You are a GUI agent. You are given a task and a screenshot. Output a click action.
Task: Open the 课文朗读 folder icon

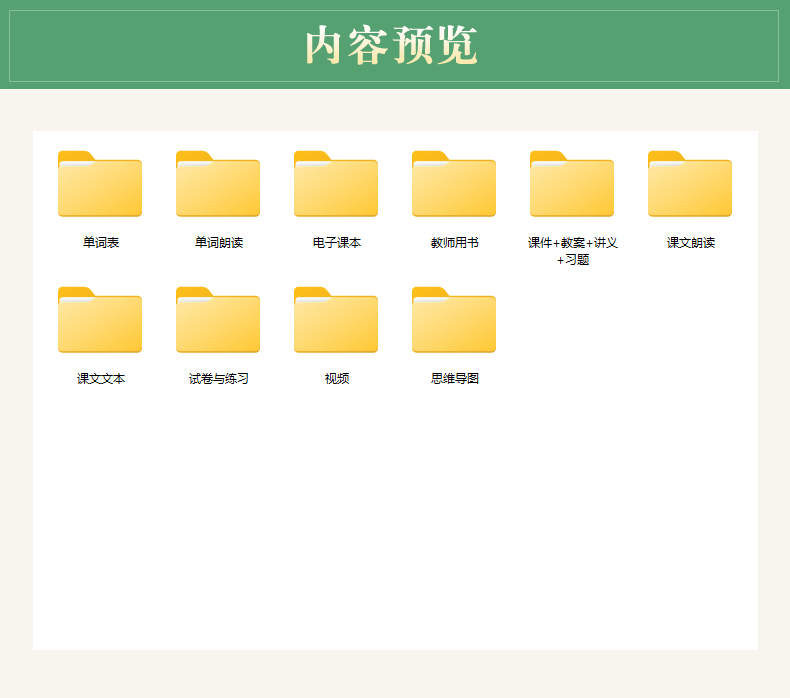(690, 184)
